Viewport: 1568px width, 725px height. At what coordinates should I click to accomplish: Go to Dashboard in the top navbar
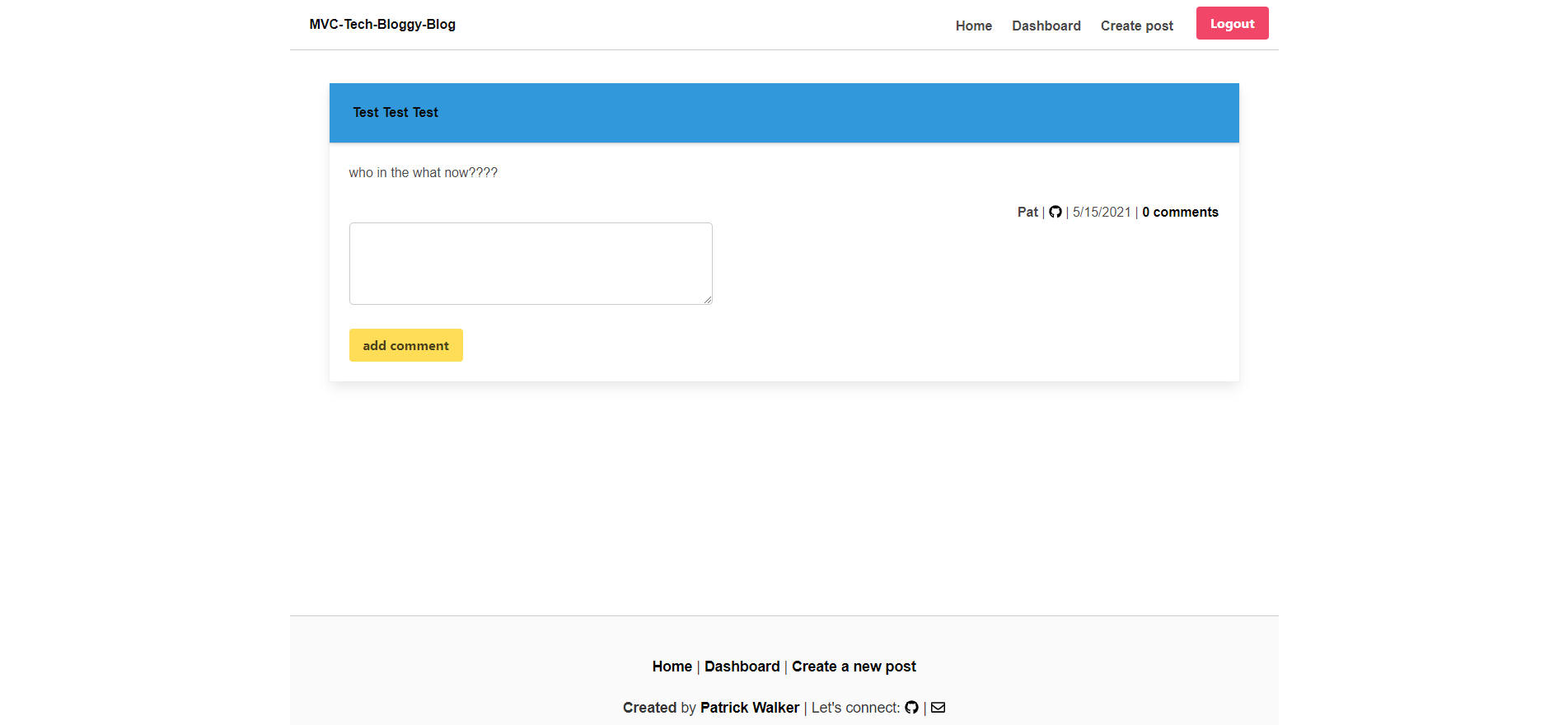(1046, 26)
